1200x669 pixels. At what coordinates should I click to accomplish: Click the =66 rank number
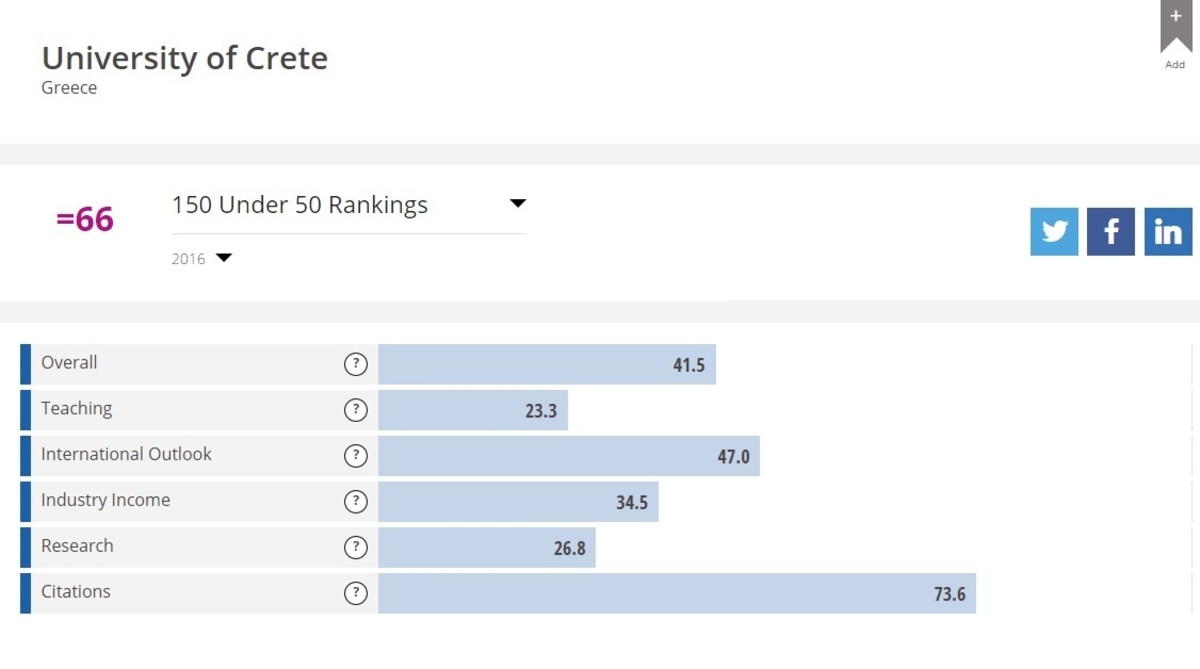[85, 220]
